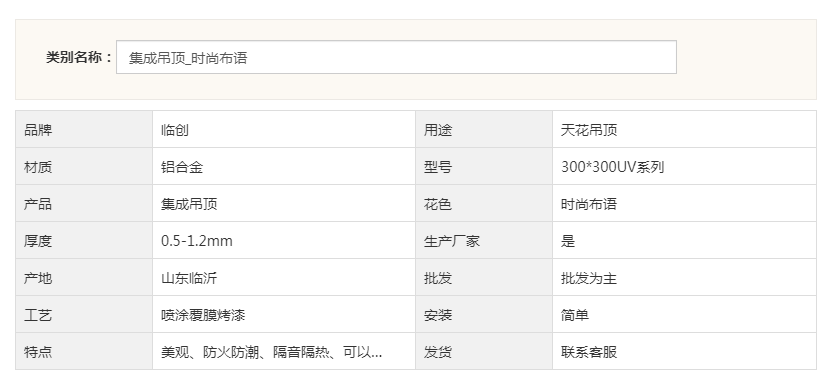Click the 类别名称 field label
Viewport: 827px width, 388px height.
coord(79,57)
